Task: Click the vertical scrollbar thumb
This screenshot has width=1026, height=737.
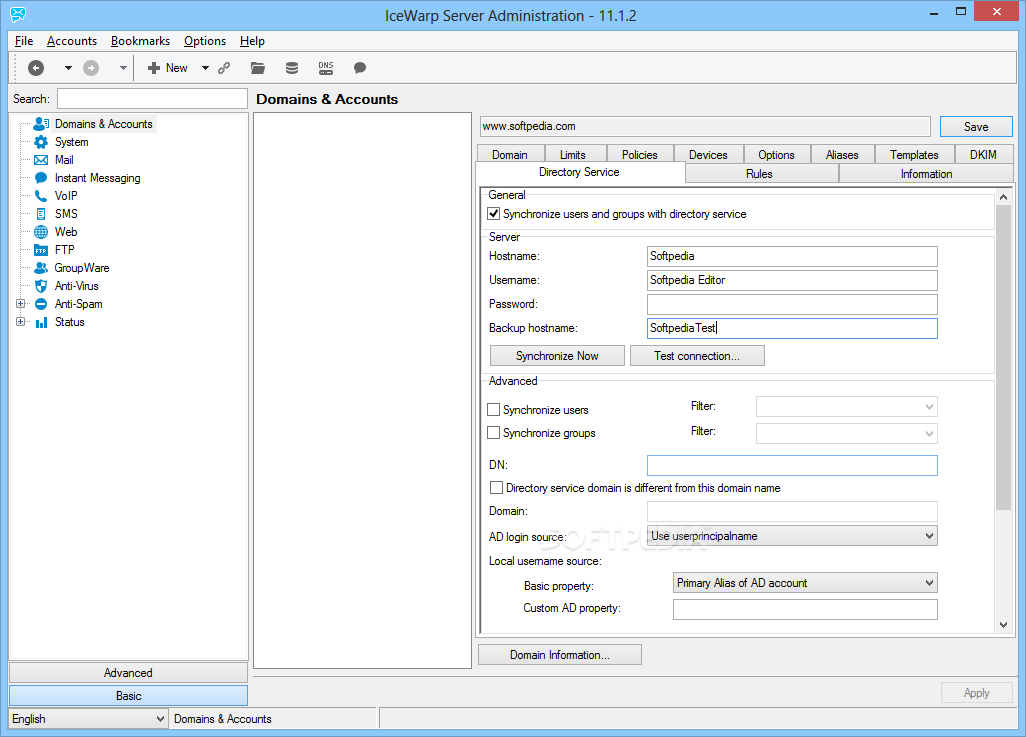Action: tap(1003, 357)
